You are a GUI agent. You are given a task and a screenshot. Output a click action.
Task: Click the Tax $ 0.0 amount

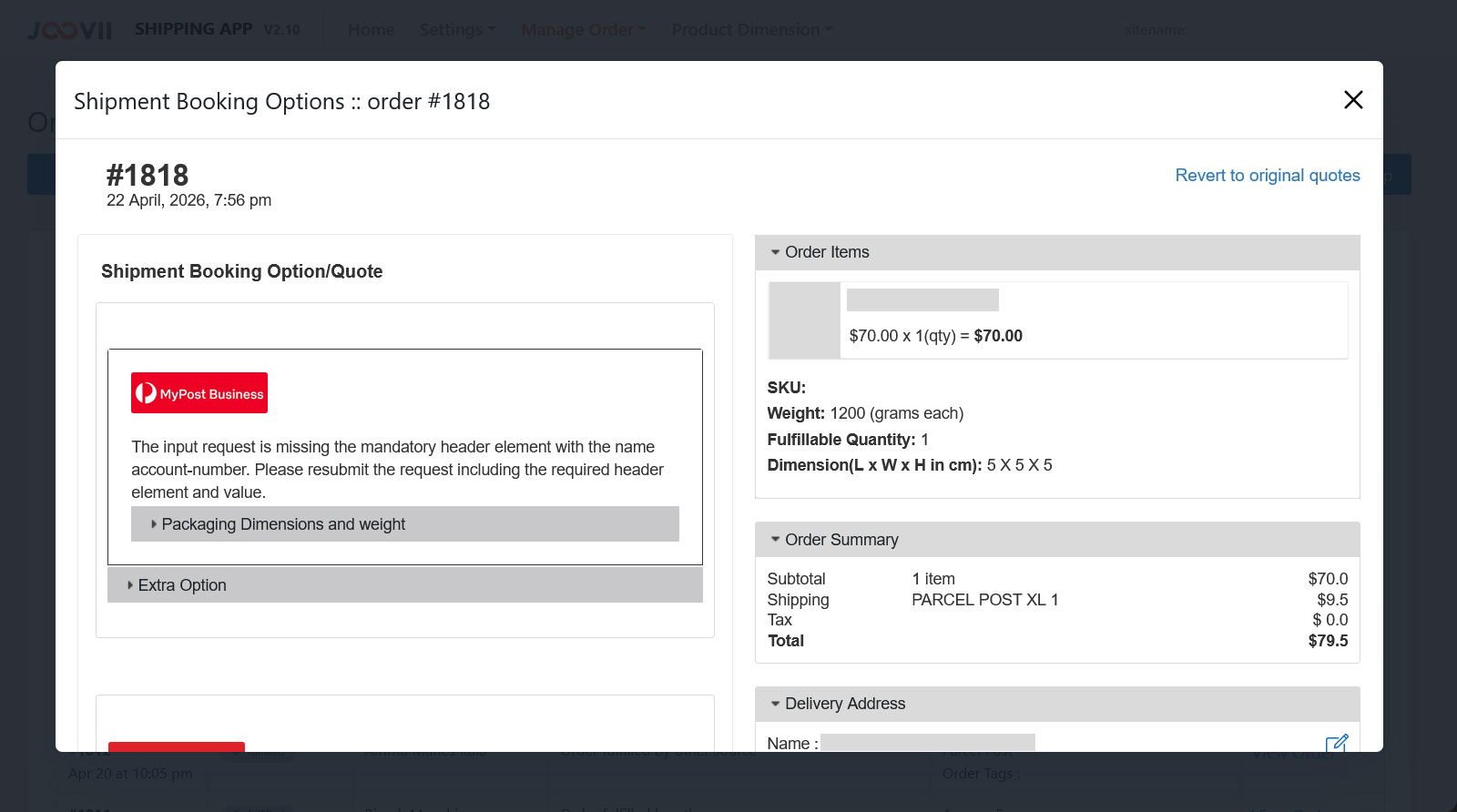(x=1330, y=620)
